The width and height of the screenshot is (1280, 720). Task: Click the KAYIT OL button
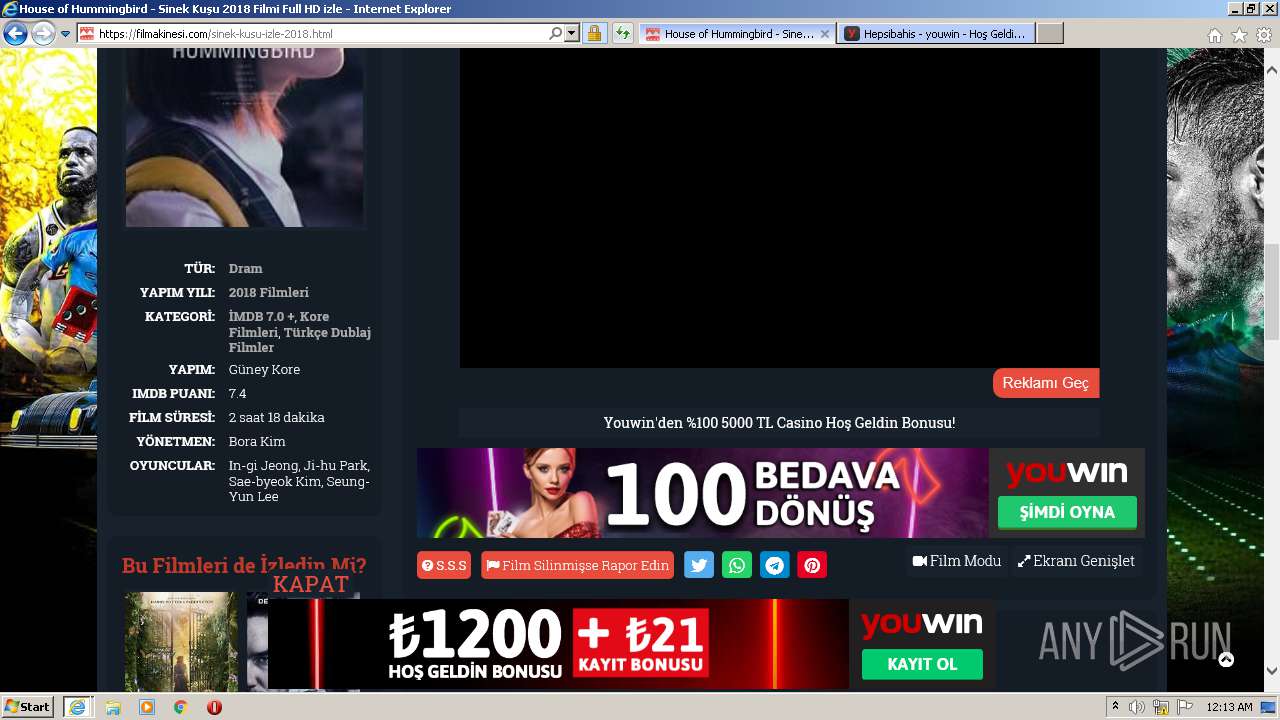(922, 664)
